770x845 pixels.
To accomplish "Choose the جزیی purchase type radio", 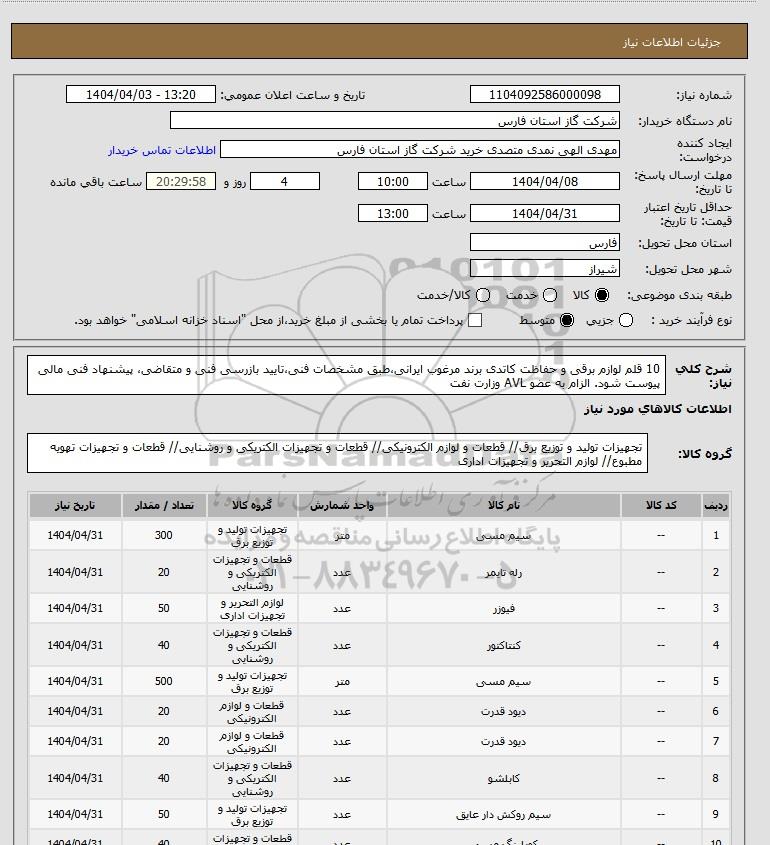I will click(x=626, y=321).
